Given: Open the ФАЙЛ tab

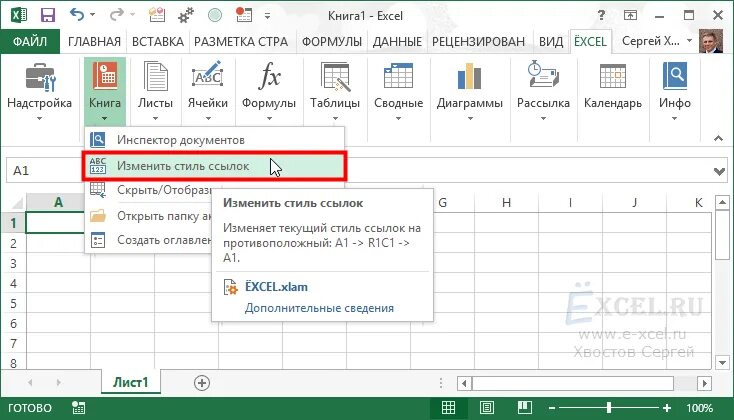Looking at the screenshot, I should point(30,42).
